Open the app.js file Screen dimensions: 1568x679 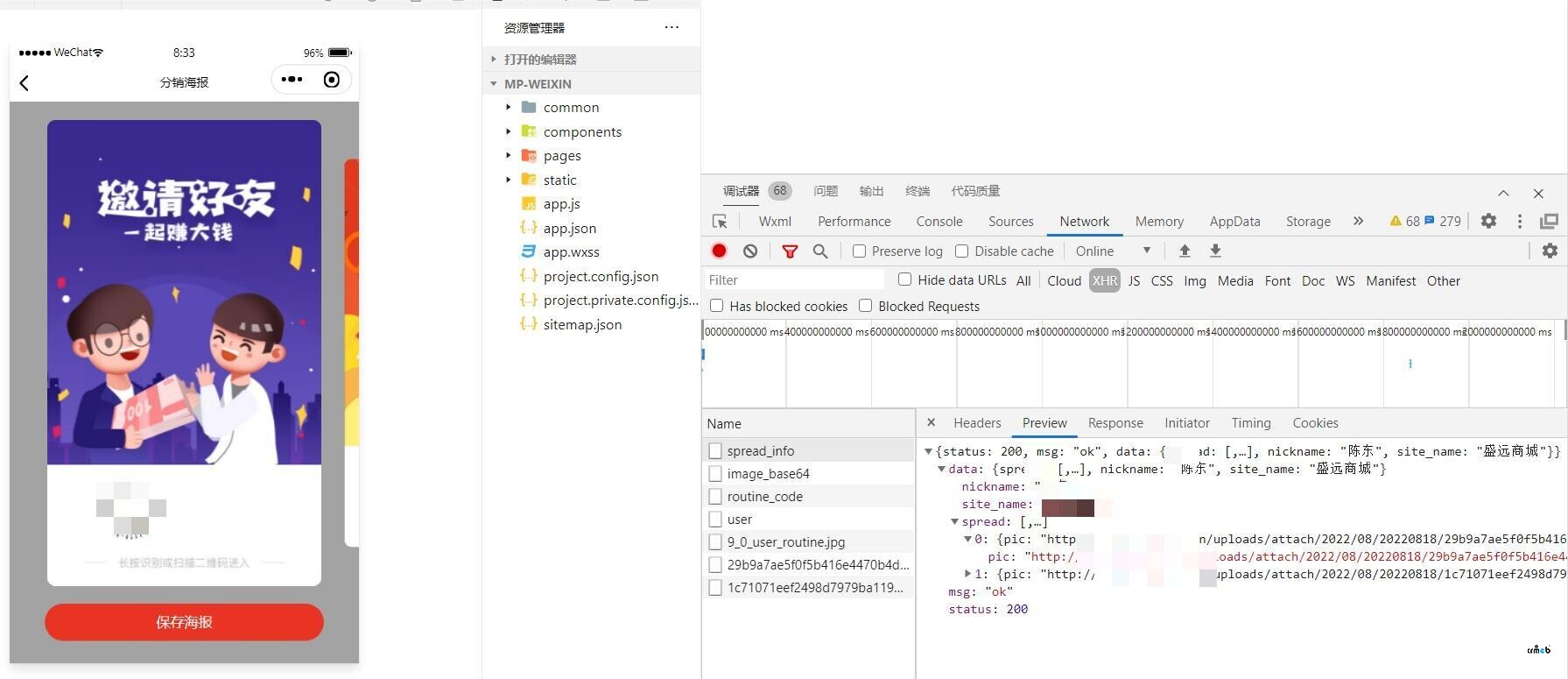[561, 203]
